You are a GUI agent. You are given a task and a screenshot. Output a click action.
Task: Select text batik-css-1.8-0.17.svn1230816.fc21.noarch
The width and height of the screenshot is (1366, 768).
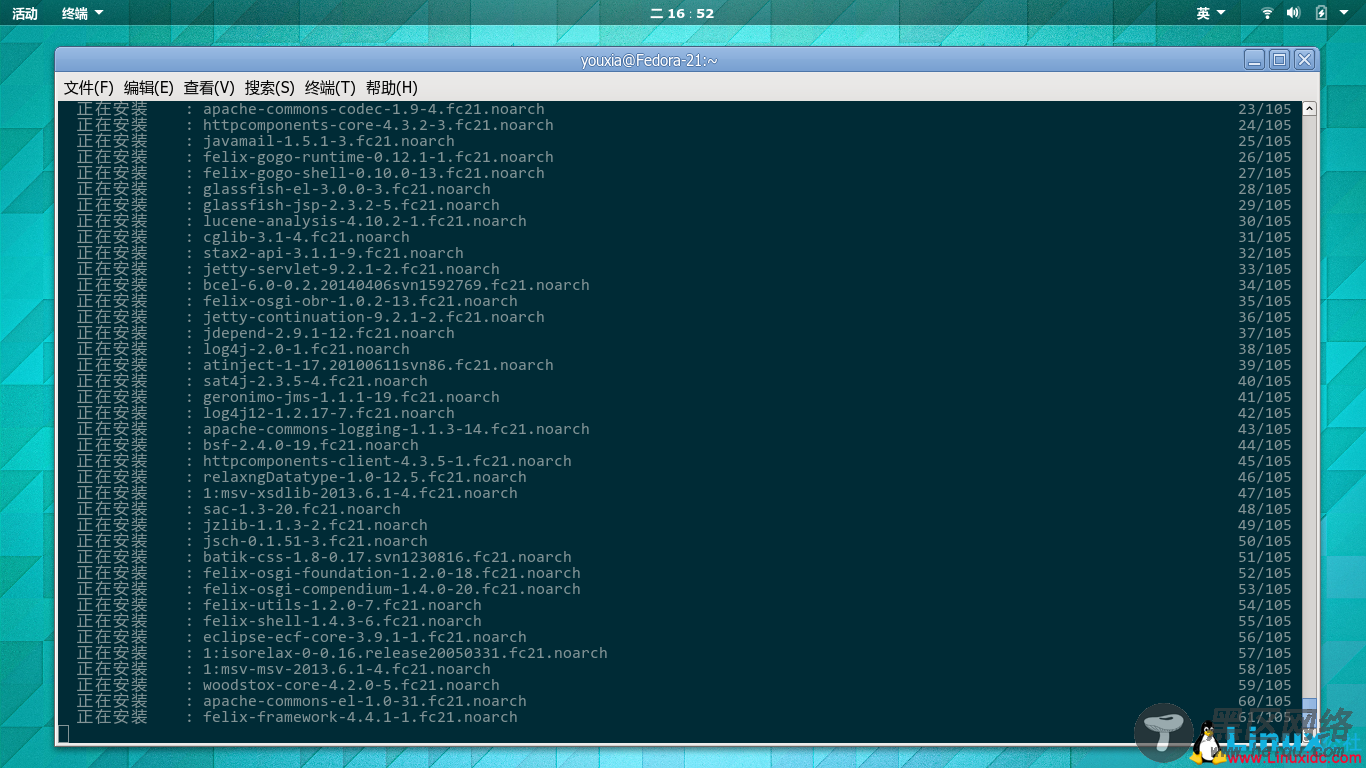(x=387, y=557)
